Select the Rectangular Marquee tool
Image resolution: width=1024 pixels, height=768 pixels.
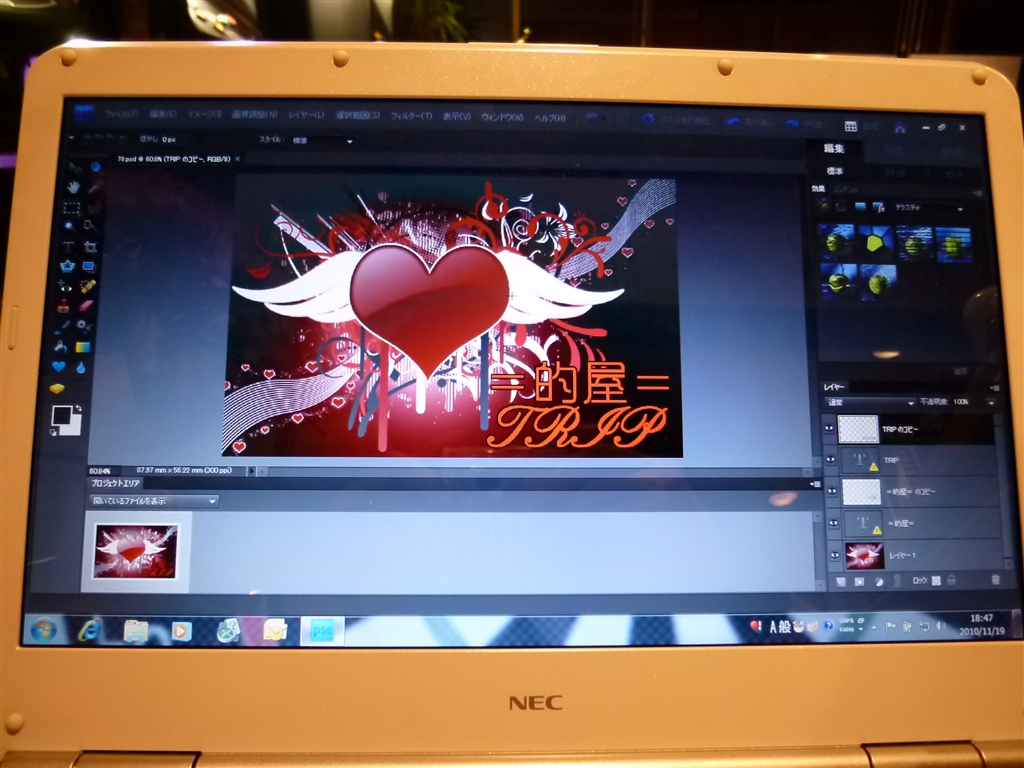[72, 208]
